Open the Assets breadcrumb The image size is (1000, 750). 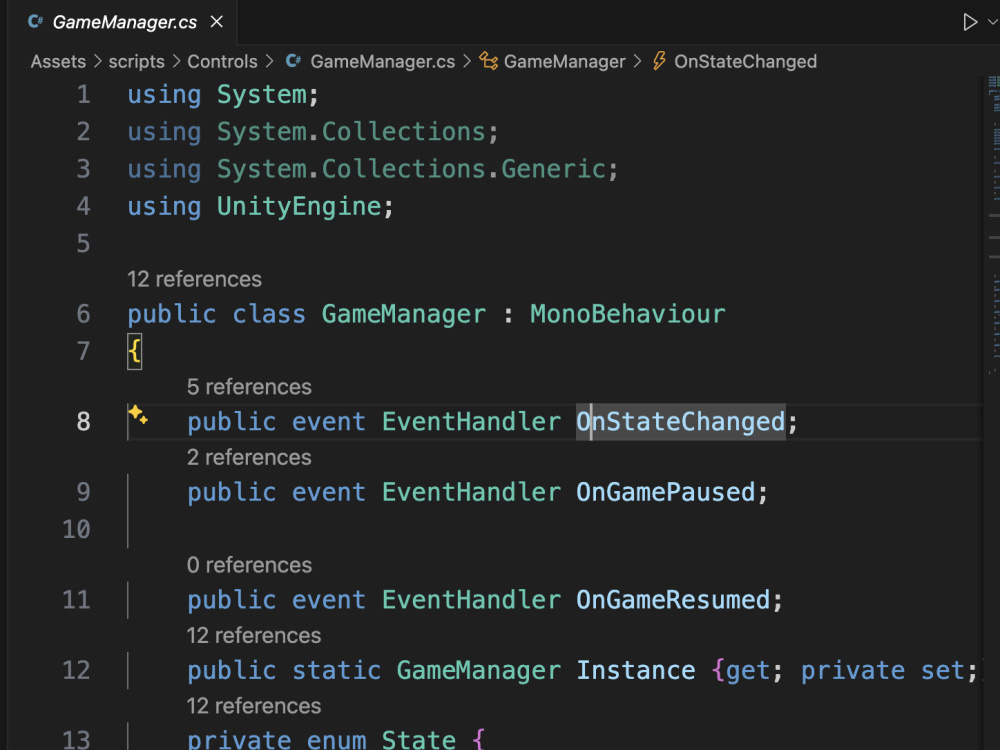pos(58,61)
